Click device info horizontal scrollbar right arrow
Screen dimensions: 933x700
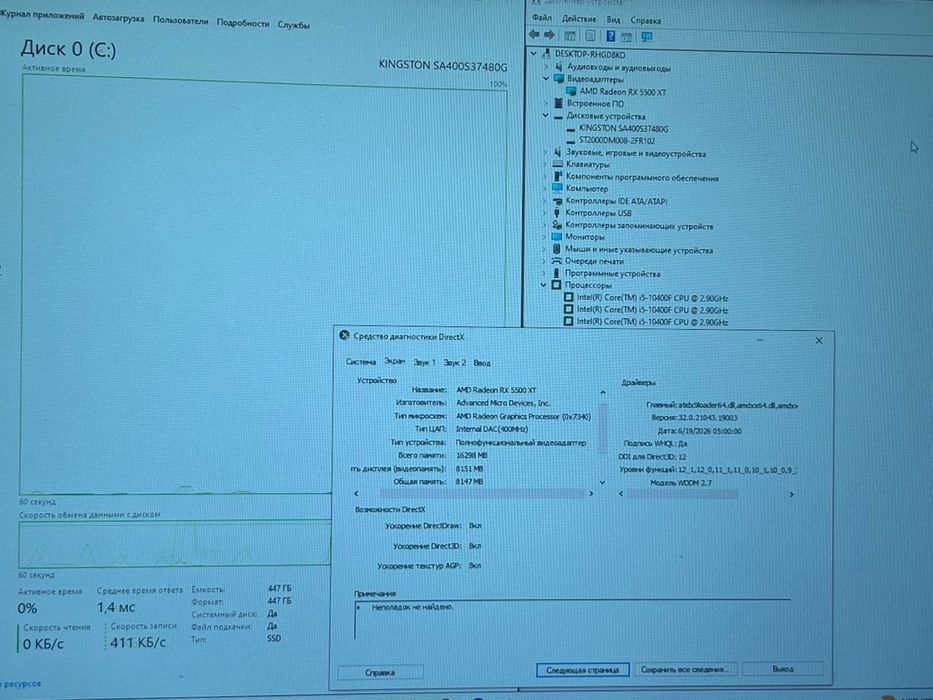pos(591,493)
